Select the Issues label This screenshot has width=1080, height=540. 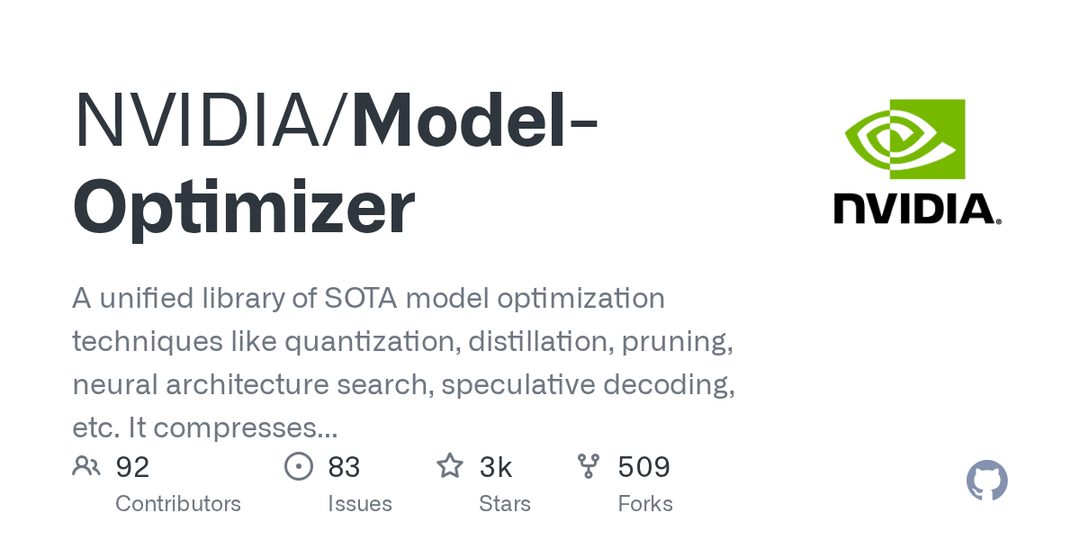[360, 503]
